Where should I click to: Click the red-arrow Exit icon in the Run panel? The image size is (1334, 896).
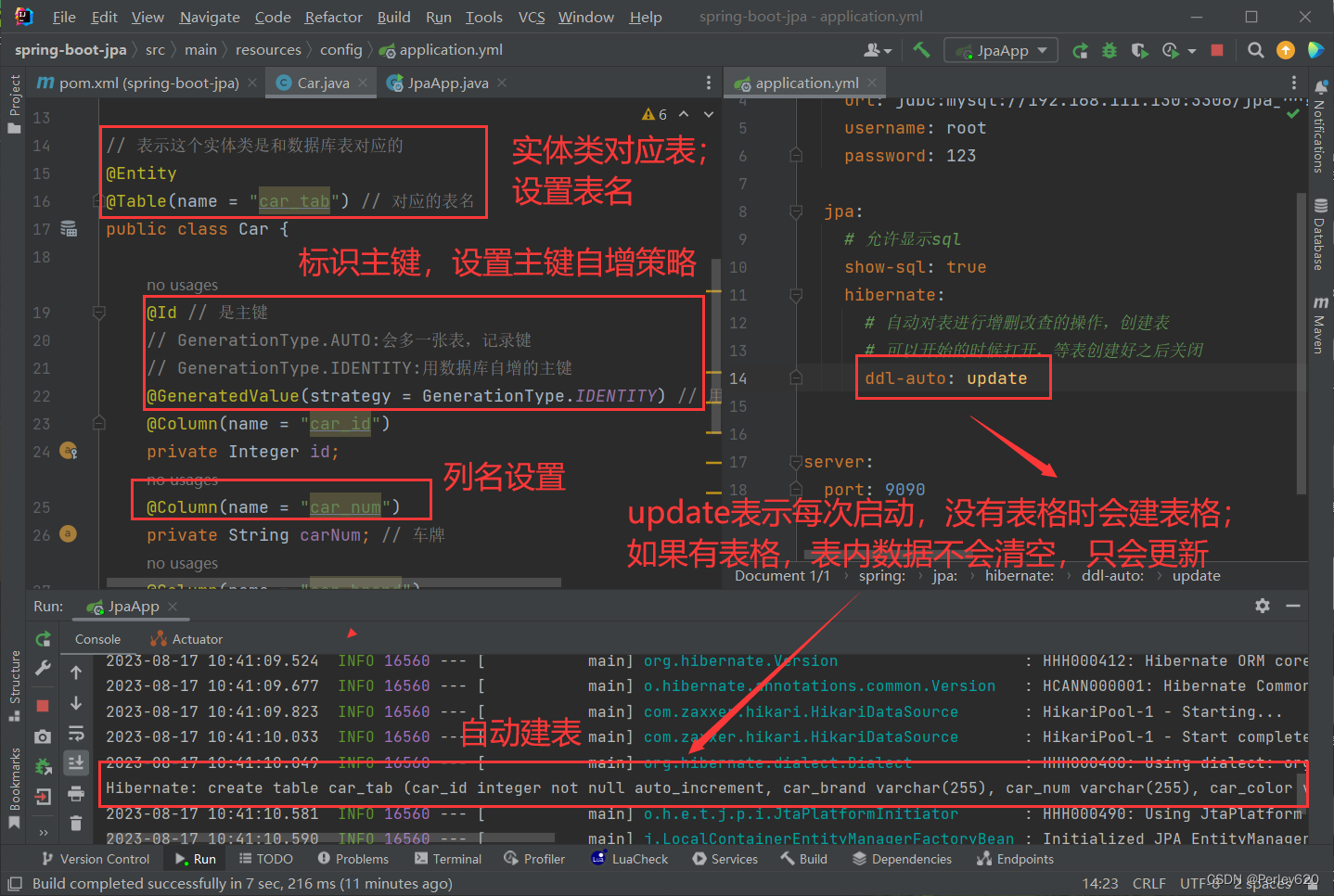pos(43,796)
